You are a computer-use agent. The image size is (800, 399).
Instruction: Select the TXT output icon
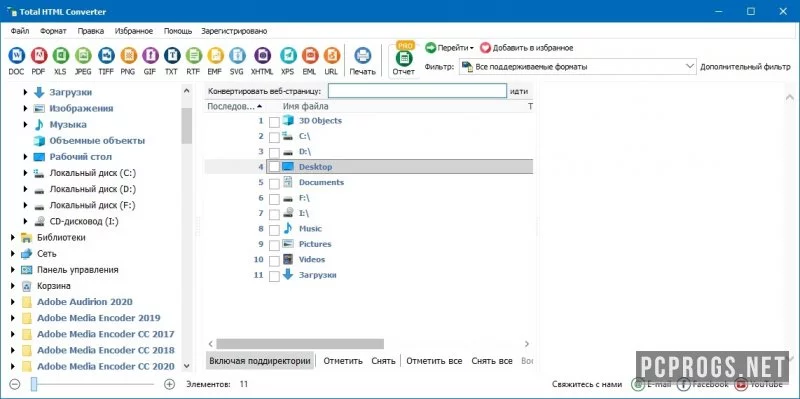click(172, 55)
